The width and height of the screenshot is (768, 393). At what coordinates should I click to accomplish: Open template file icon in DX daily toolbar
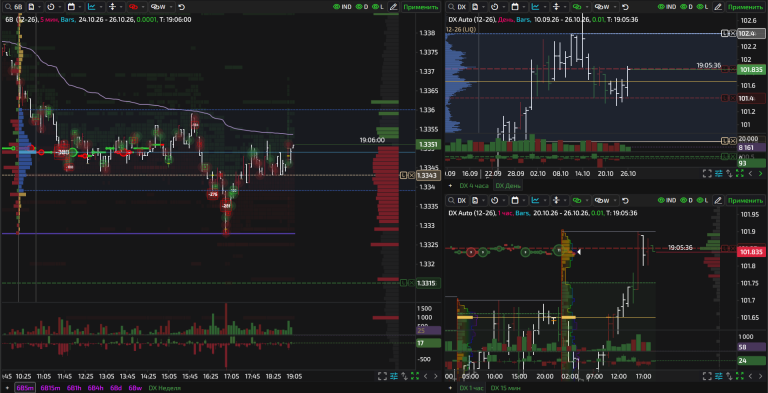(475, 7)
